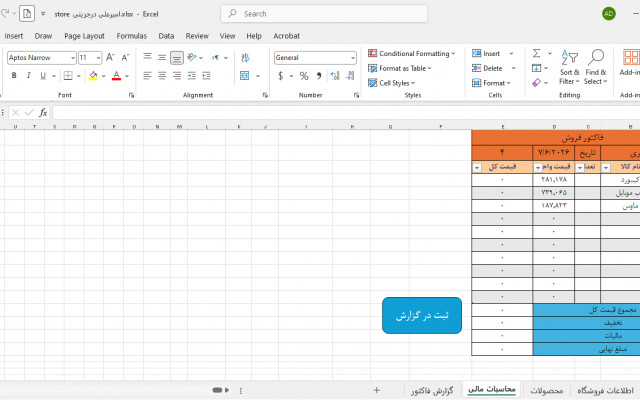Decrease decimal places
640x400 pixels.
(x=350, y=76)
